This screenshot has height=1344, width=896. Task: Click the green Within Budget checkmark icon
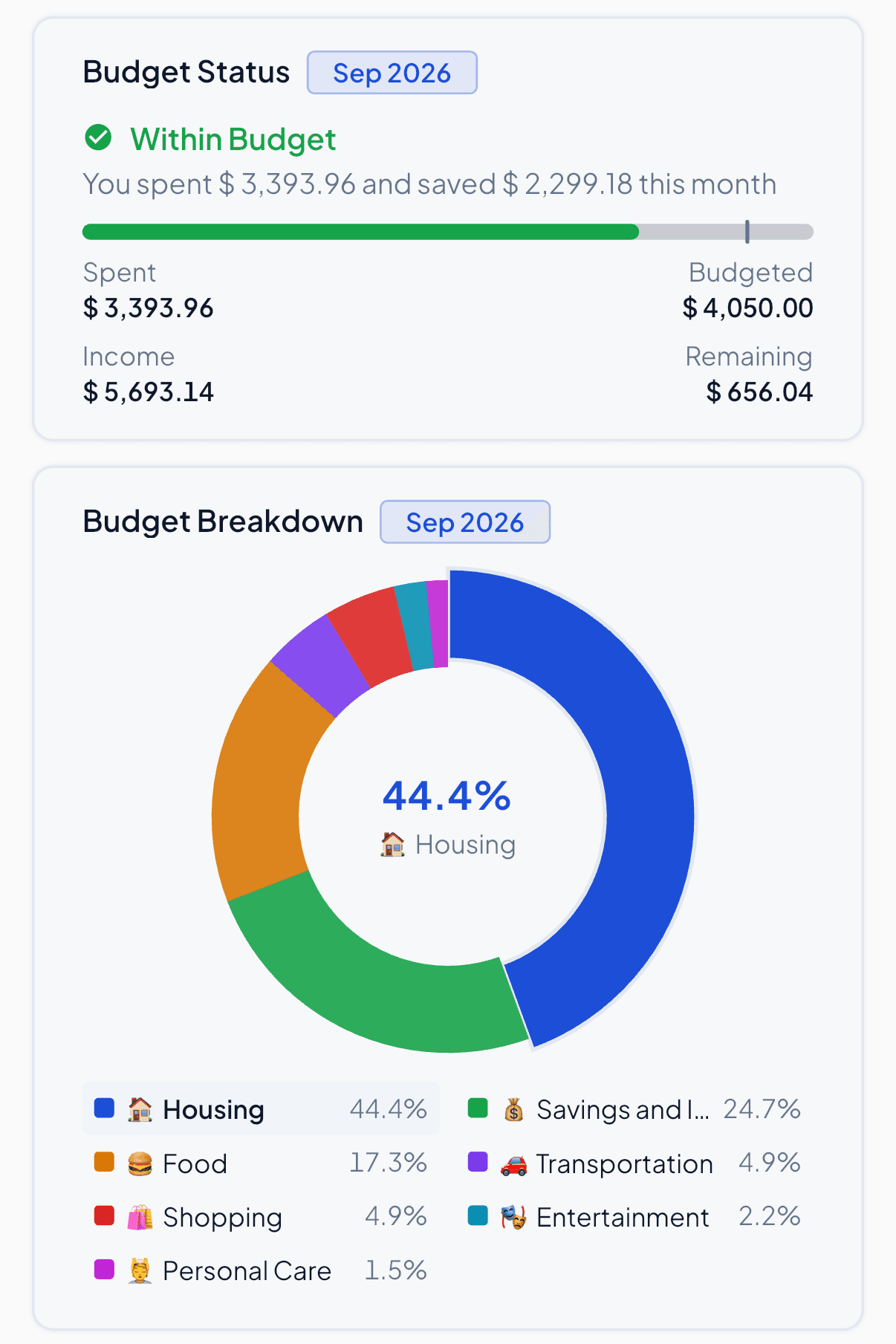coord(98,137)
